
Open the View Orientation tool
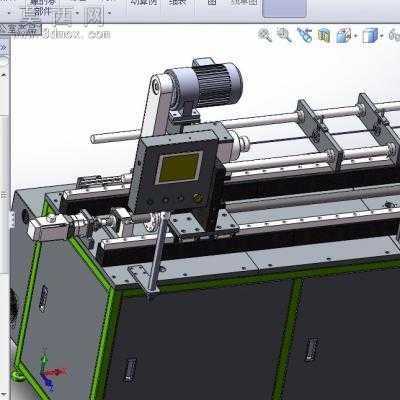[343, 35]
